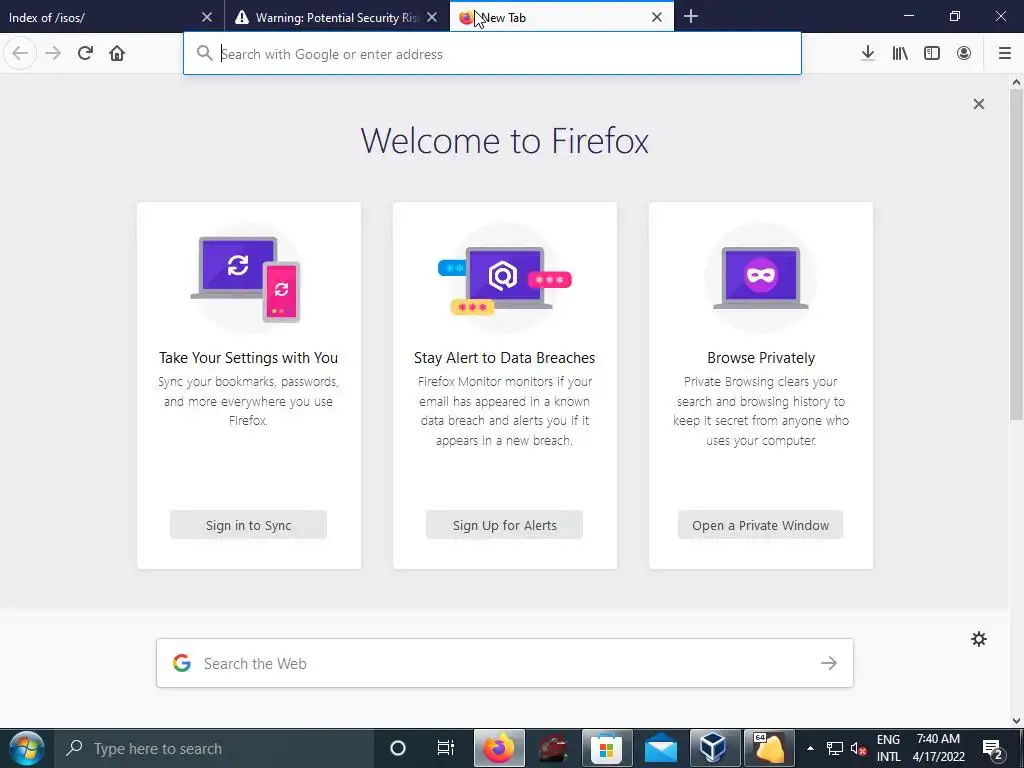Open the clock showing 7:40 AM
The image size is (1024, 768).
pyautogui.click(x=938, y=748)
